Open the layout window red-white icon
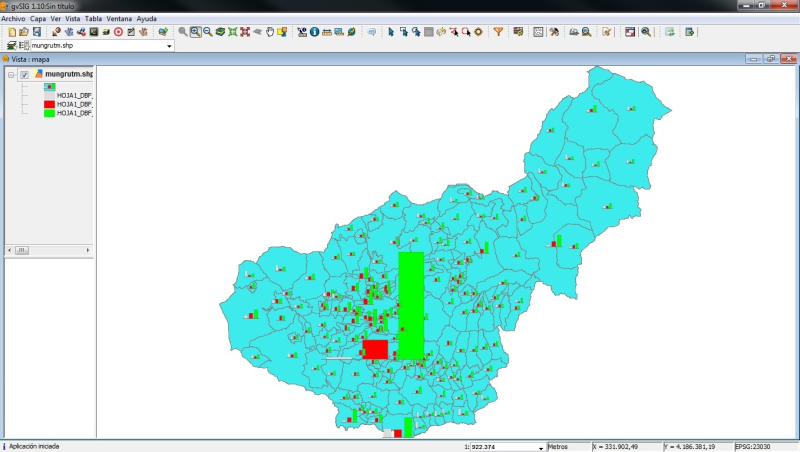Screen dimensions: 800x452 point(630,32)
